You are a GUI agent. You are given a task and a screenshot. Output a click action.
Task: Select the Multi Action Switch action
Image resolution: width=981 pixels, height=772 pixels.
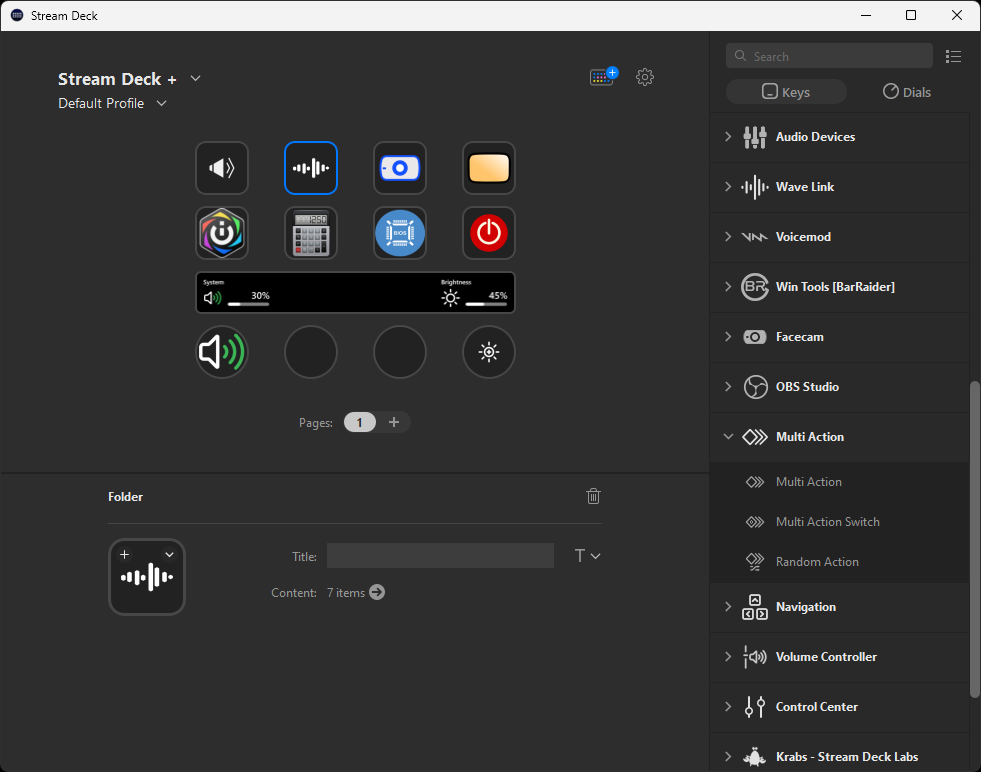coord(840,522)
